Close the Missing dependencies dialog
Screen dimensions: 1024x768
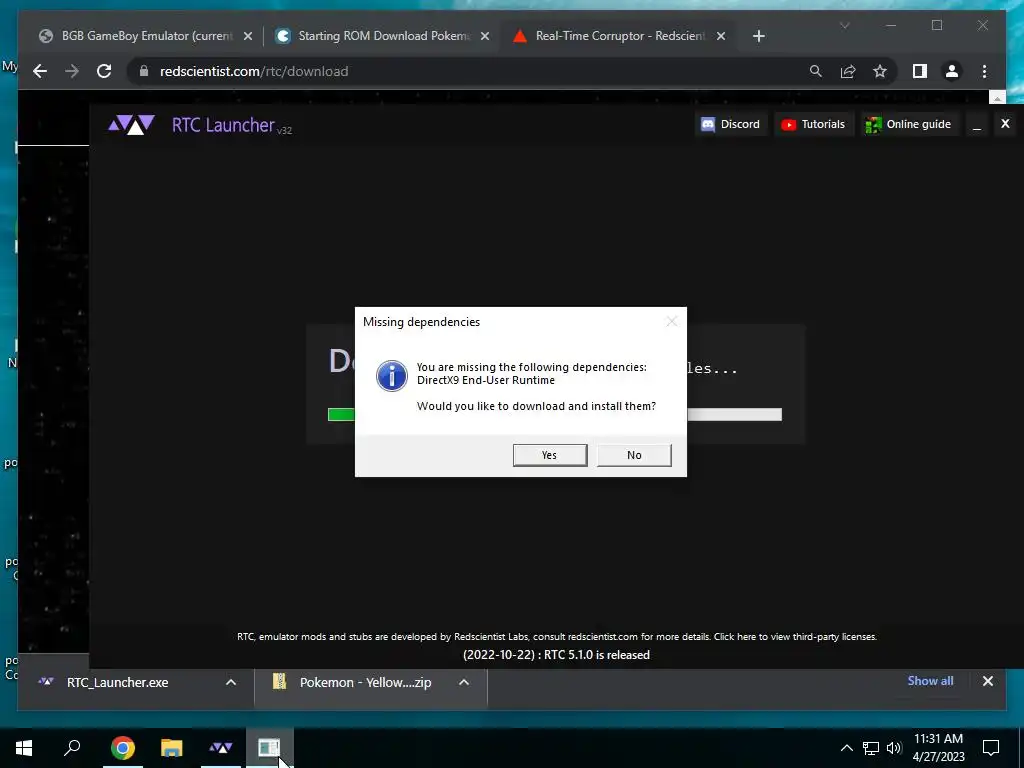pos(671,321)
